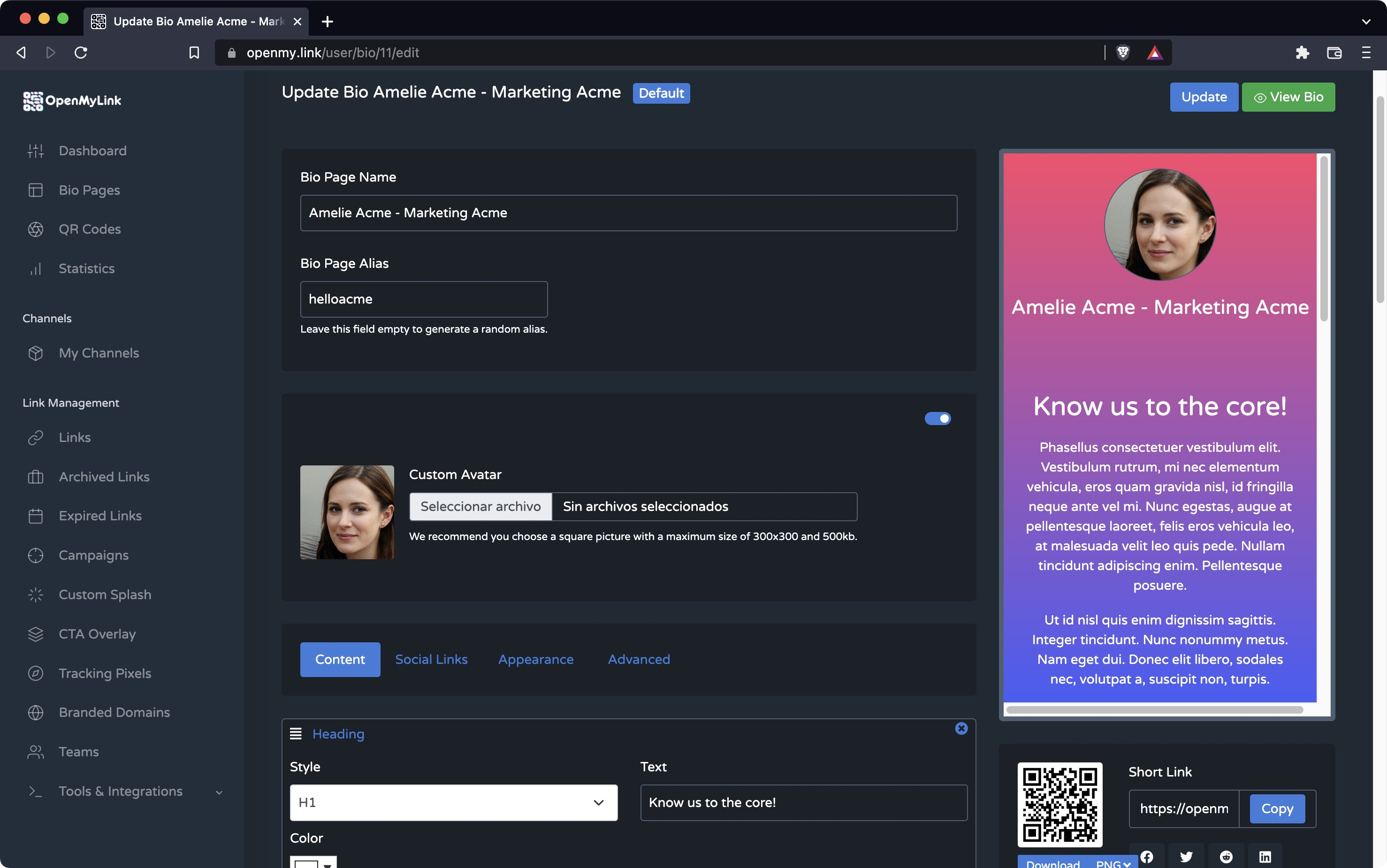This screenshot has height=868, width=1387.
Task: Click the LinkedIn share icon
Action: pyautogui.click(x=1265, y=857)
